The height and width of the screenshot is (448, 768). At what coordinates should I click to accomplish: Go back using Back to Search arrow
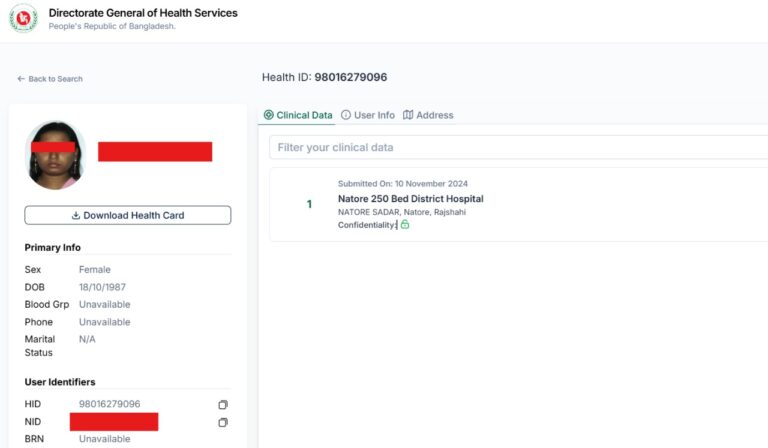point(21,79)
